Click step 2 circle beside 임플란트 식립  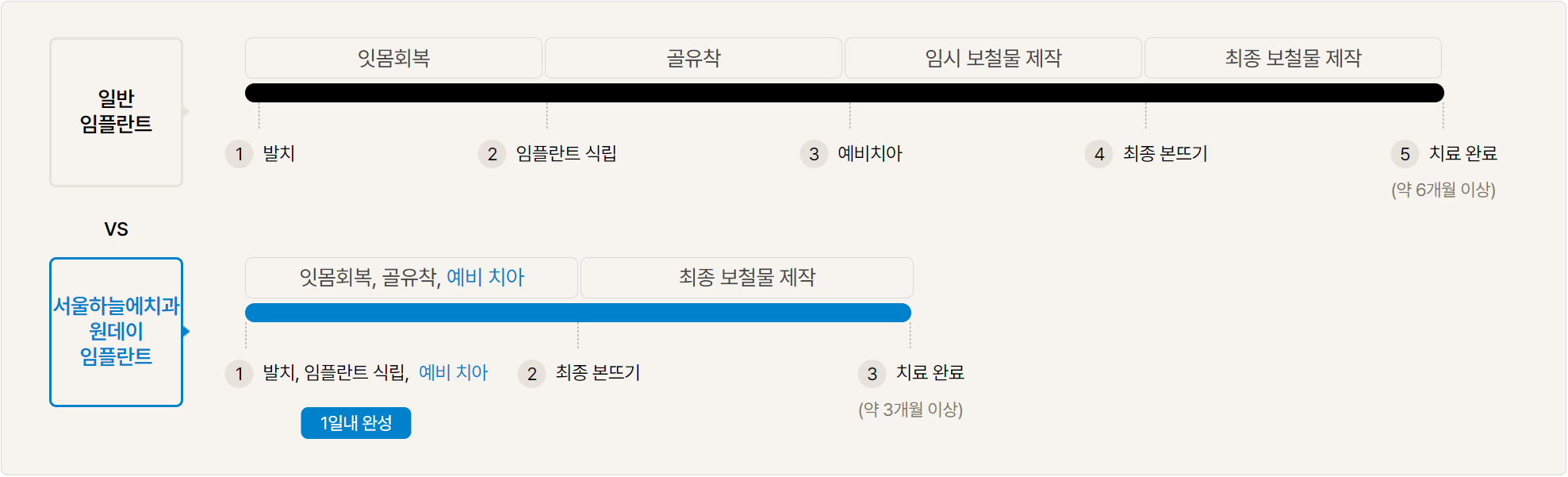point(492,154)
